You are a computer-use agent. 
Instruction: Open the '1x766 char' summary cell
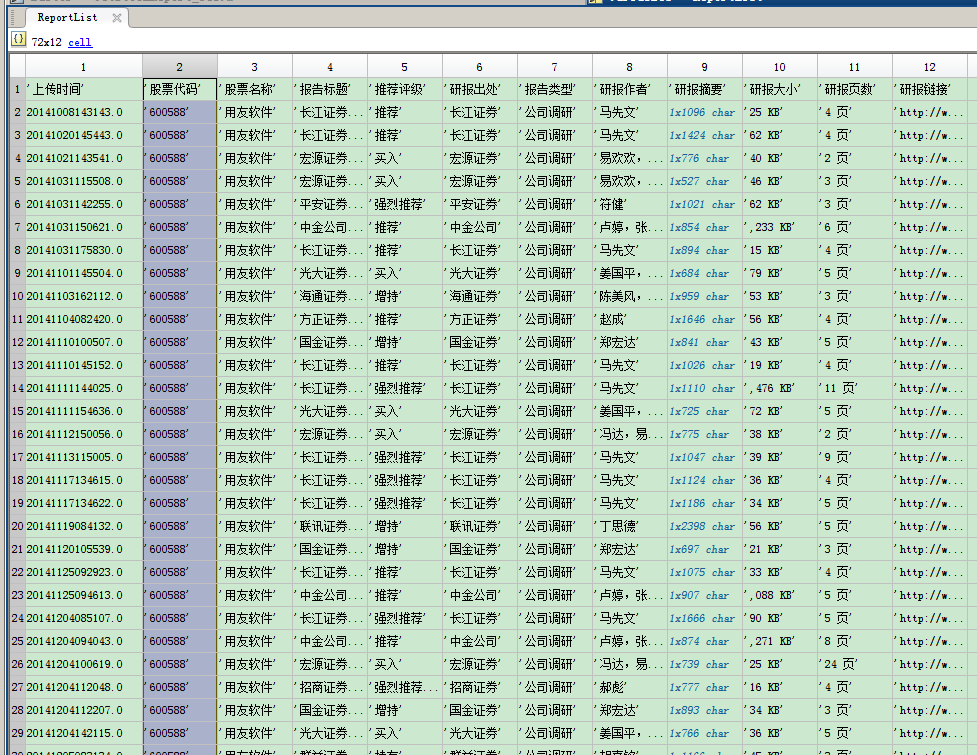(704, 733)
